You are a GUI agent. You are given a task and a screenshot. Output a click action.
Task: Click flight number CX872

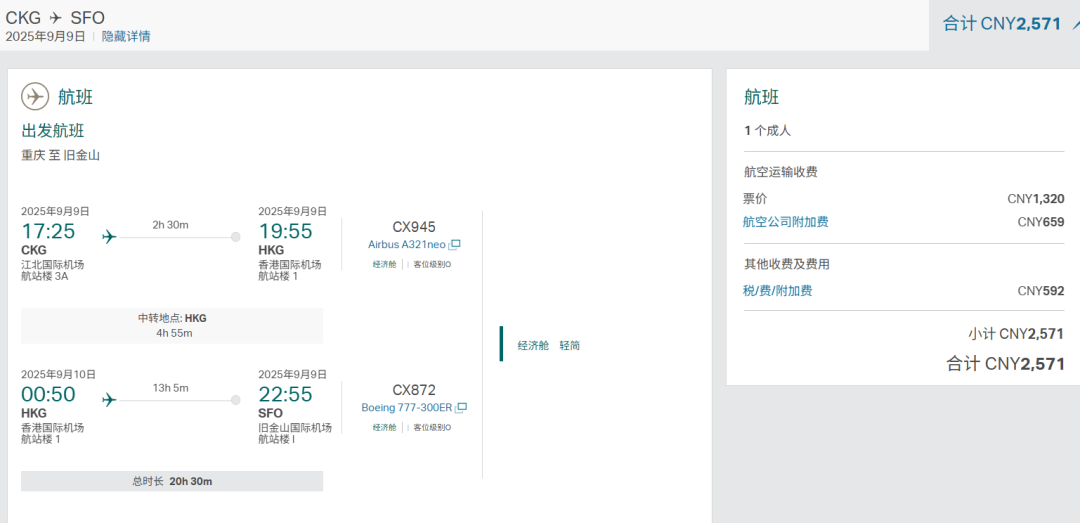pos(414,390)
